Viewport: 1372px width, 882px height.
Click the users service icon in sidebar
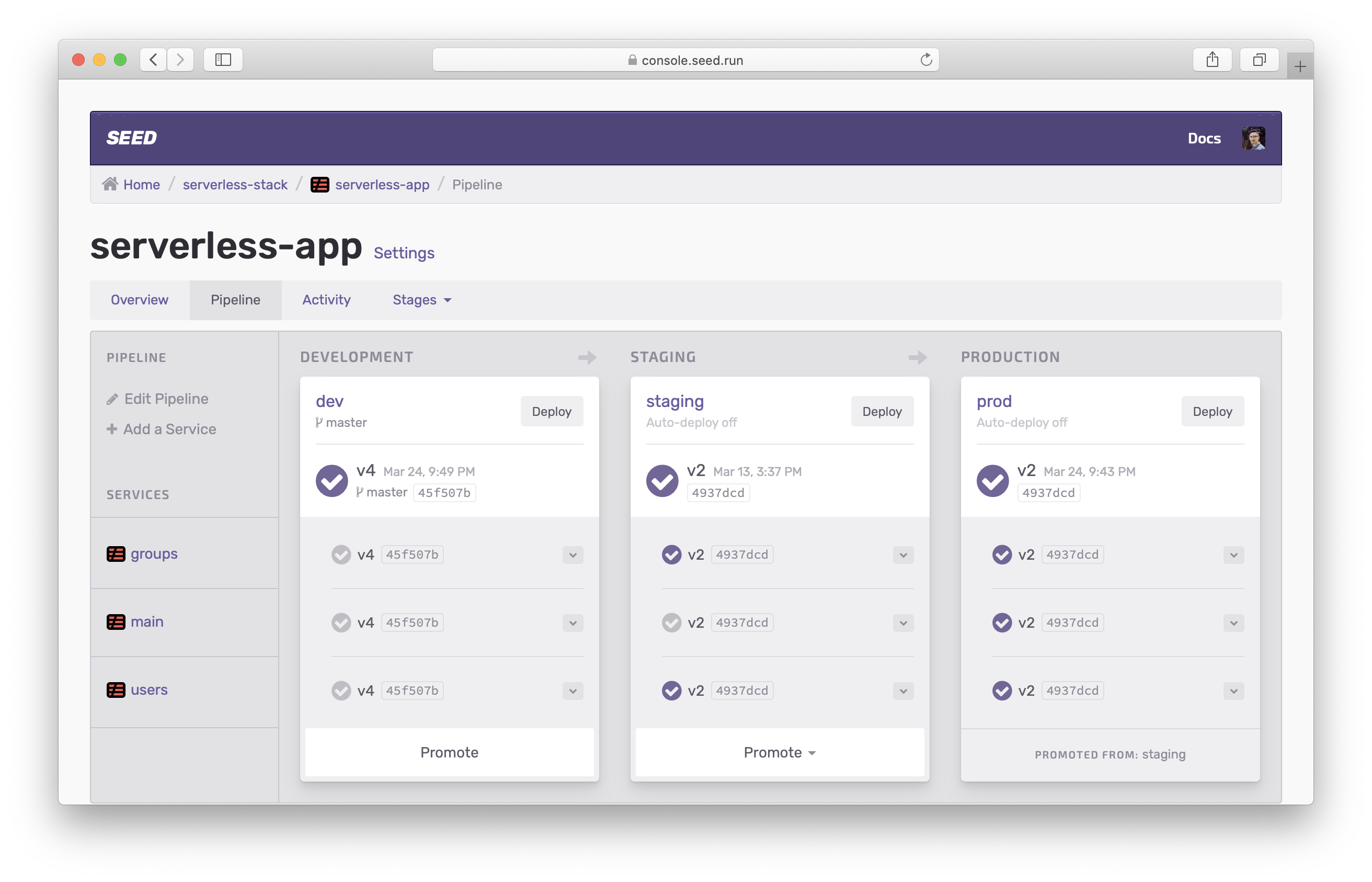116,689
